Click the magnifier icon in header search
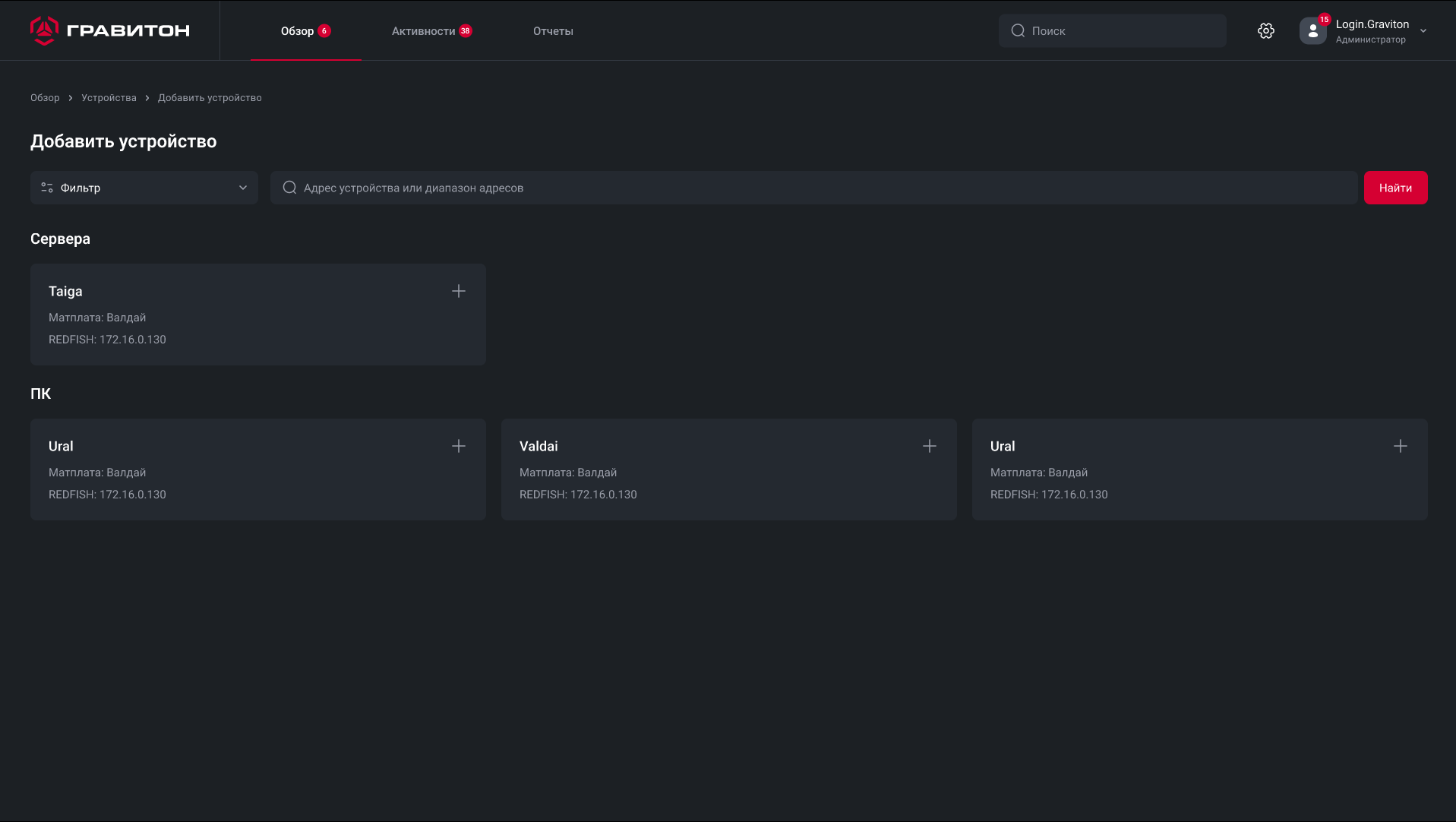Screen dimensions: 1456x822 [1018, 30]
